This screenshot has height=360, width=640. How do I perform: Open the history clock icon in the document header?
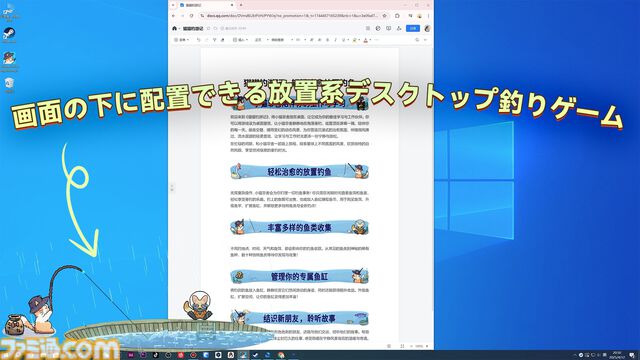378,28
